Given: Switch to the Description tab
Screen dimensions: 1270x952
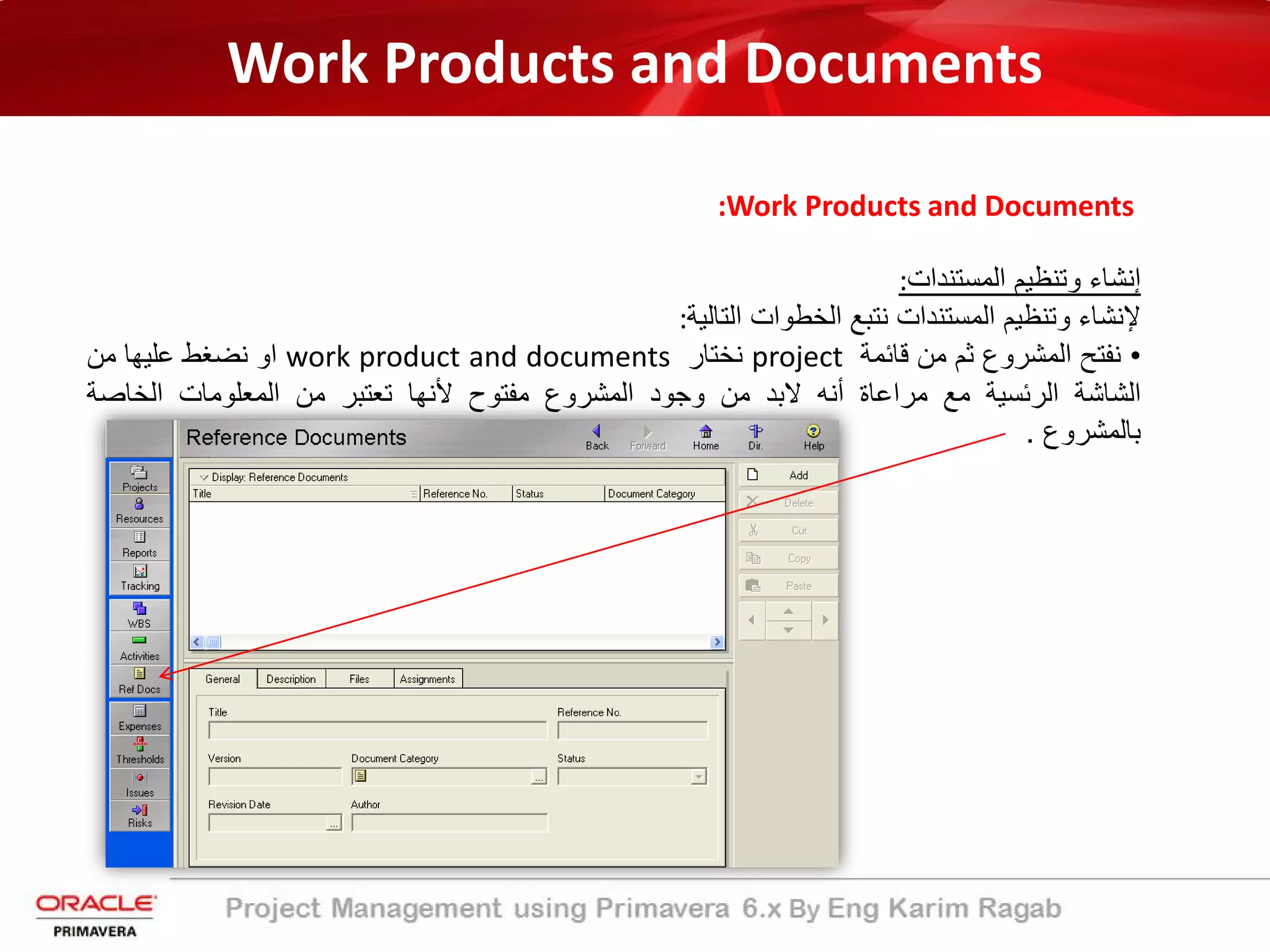Looking at the screenshot, I should 291,679.
